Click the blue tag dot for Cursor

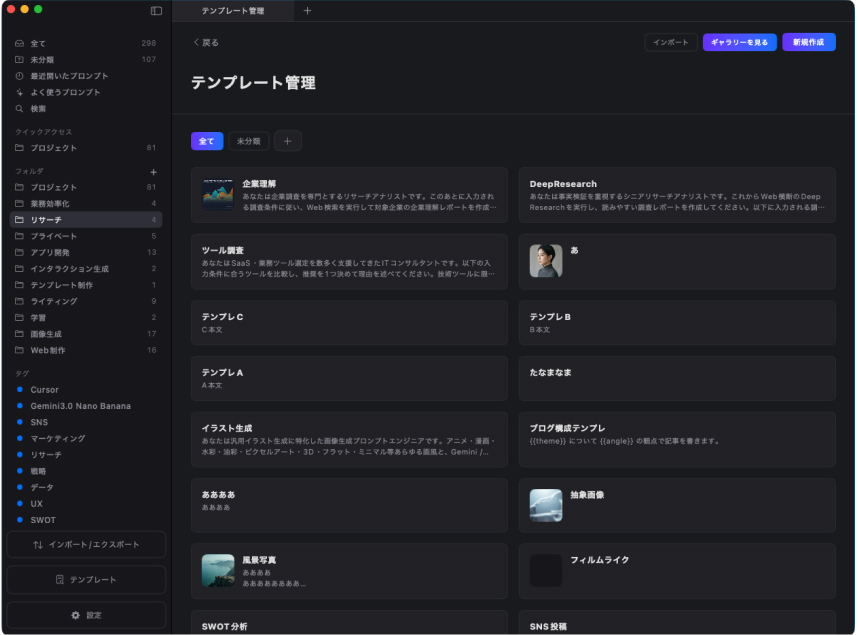pyautogui.click(x=20, y=390)
